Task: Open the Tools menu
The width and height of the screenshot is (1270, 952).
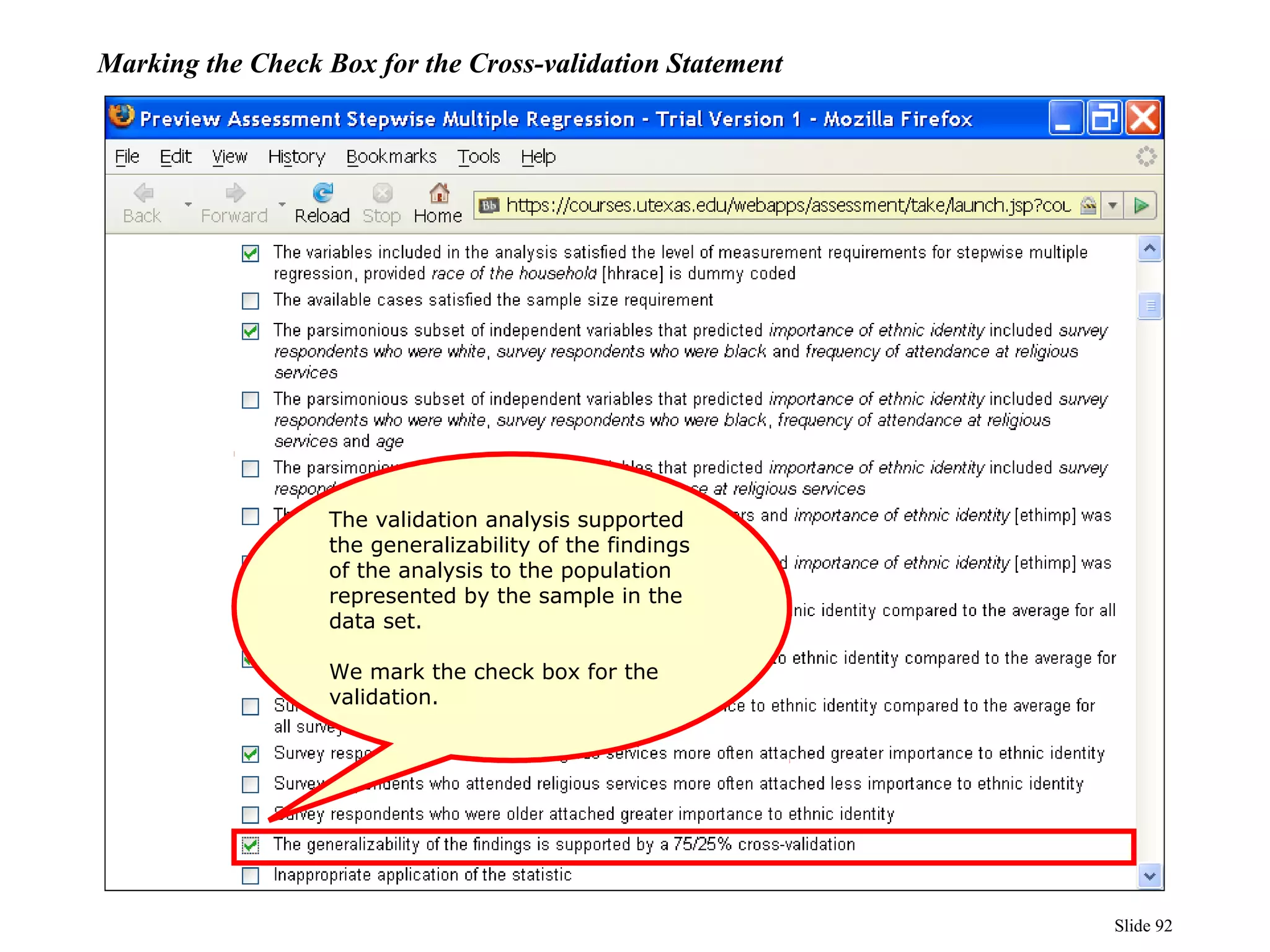Action: 479,157
